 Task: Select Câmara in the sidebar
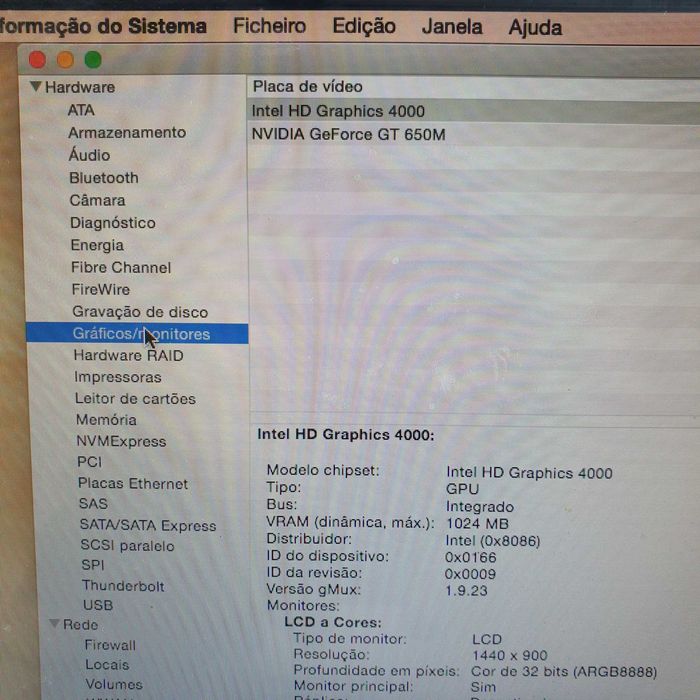(x=97, y=200)
